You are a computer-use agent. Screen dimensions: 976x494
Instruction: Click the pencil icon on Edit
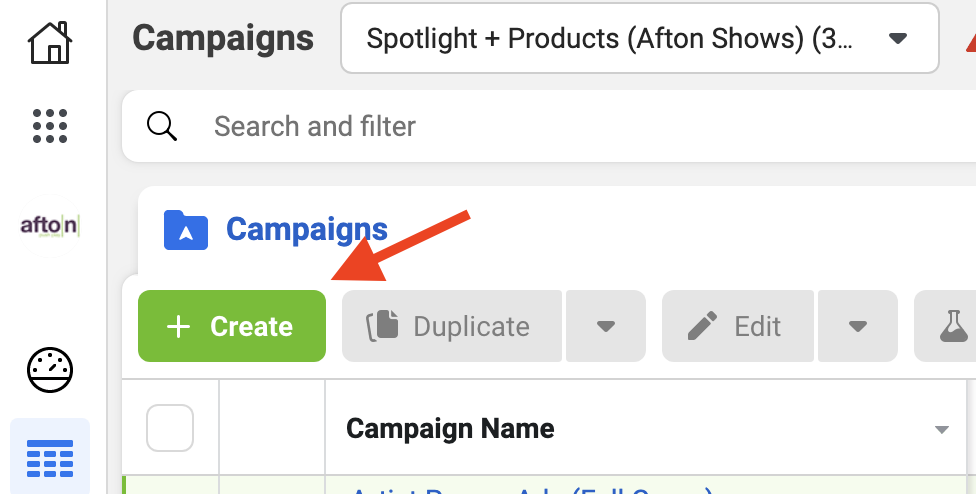click(x=702, y=326)
